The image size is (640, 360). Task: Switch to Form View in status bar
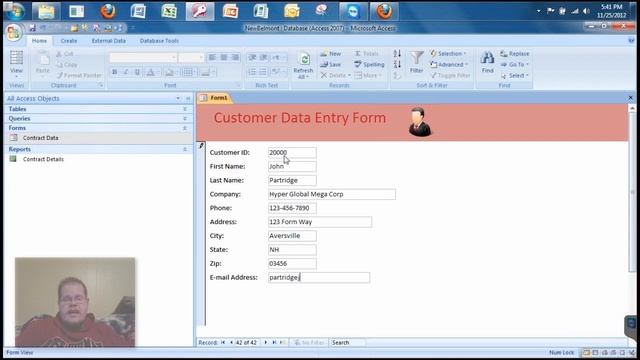[x=586, y=352]
